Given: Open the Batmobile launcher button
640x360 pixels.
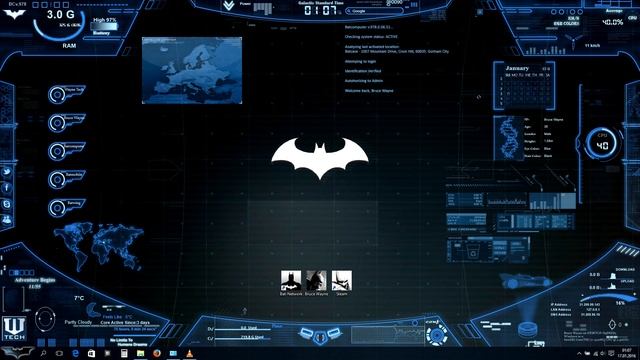Looking at the screenshot, I should [67, 179].
